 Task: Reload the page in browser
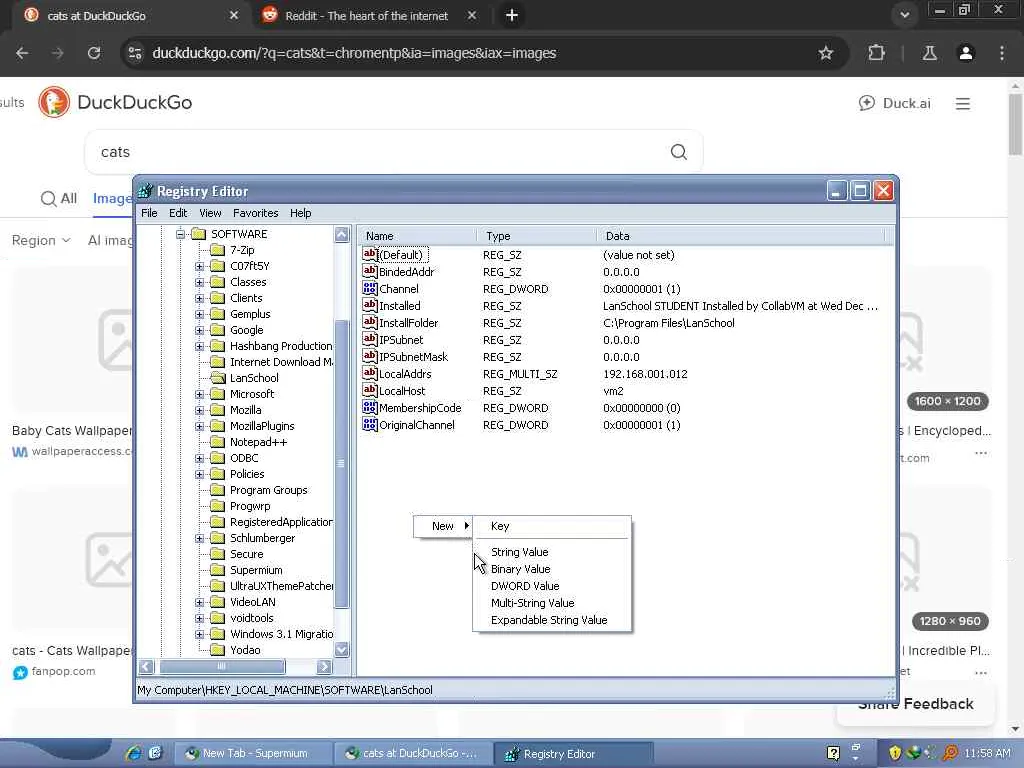point(94,53)
